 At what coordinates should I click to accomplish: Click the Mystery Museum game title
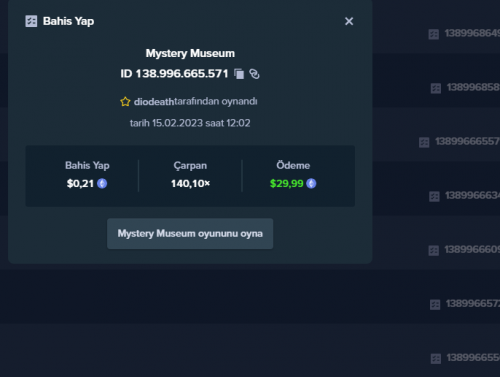click(x=190, y=53)
